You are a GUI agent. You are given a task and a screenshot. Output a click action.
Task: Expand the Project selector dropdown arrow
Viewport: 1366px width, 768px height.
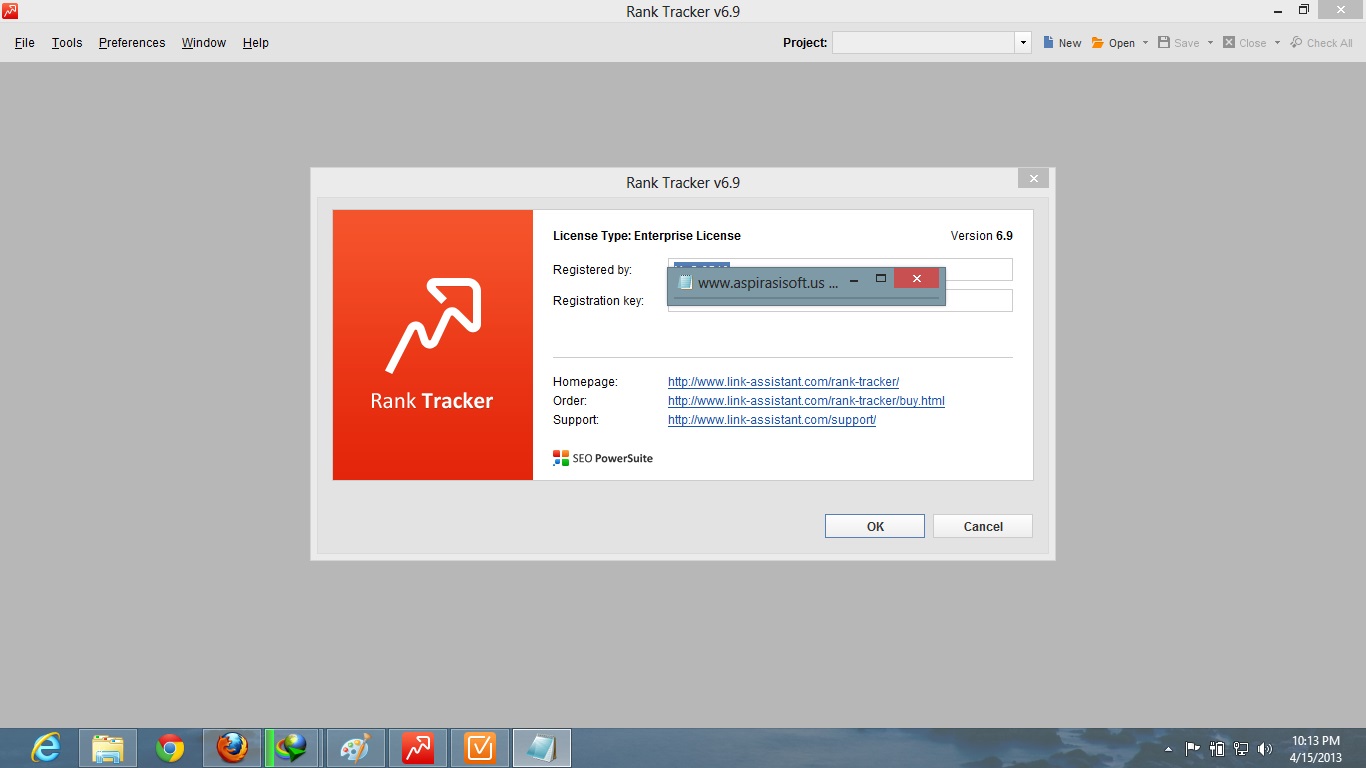(x=1023, y=43)
